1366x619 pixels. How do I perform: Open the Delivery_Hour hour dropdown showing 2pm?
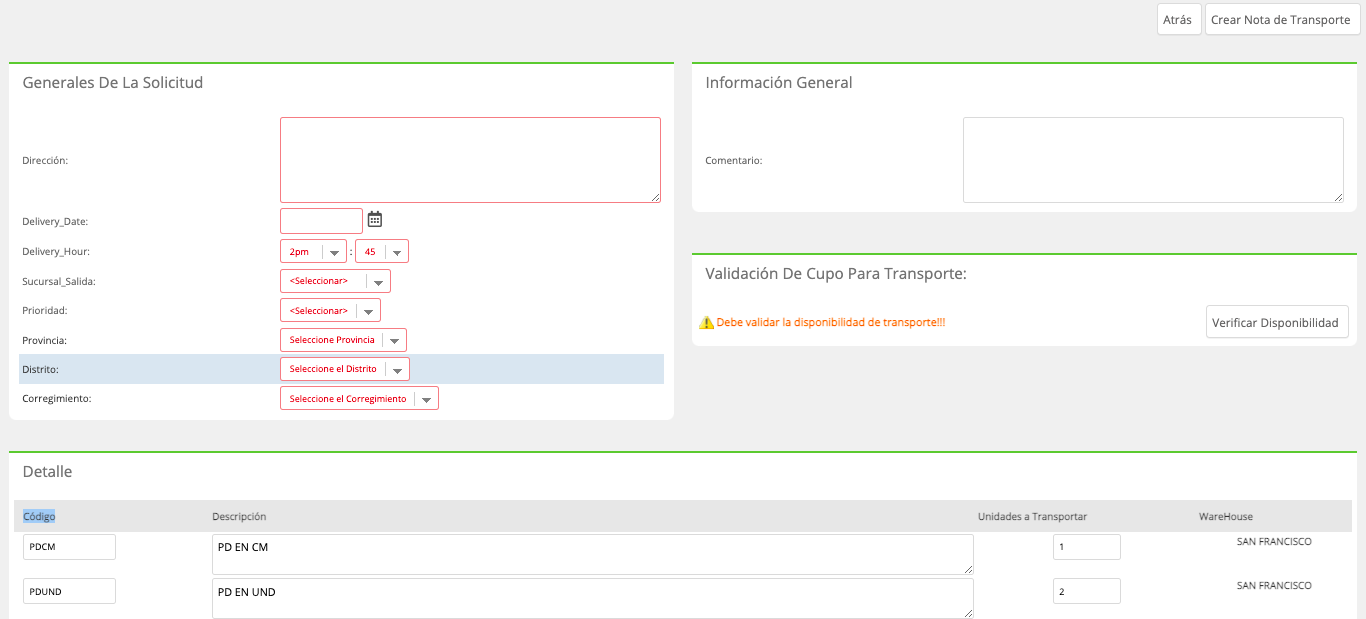313,252
